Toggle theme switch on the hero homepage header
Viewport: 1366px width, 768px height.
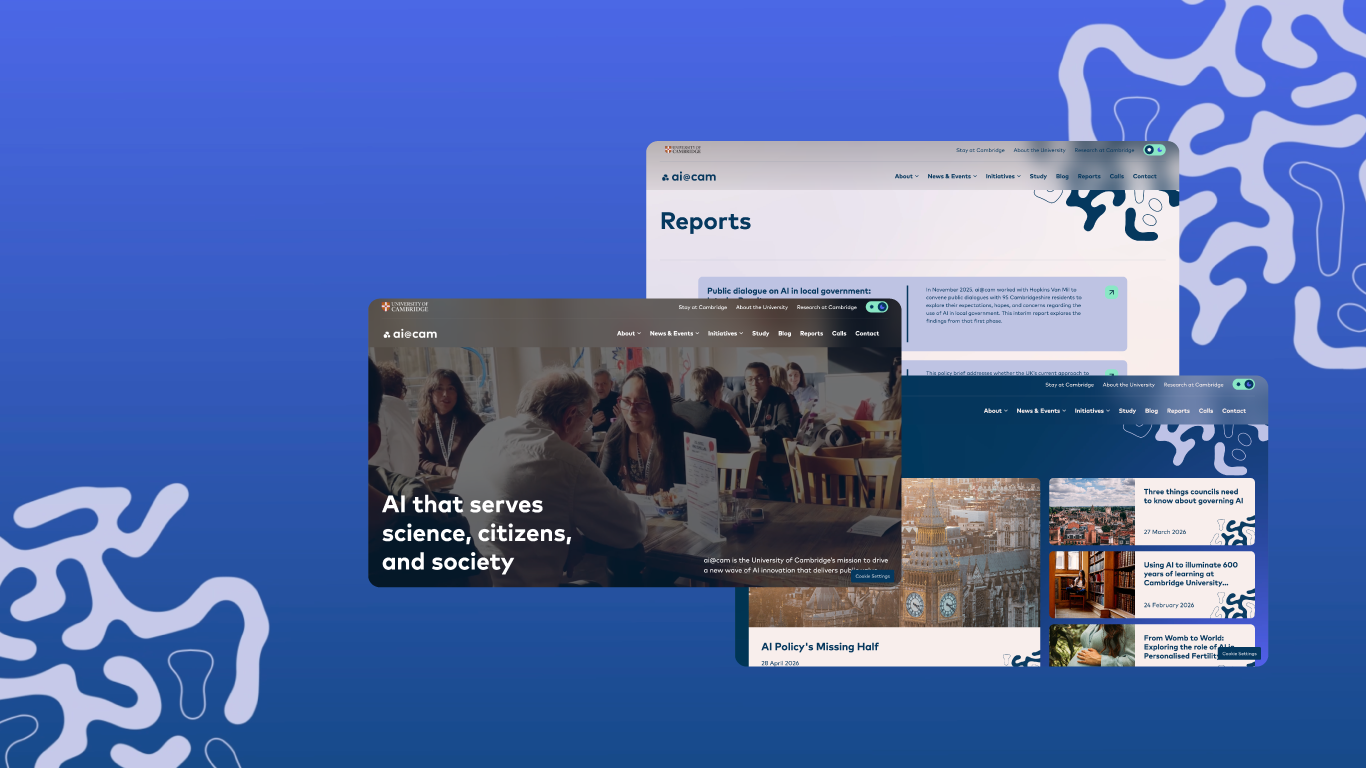click(x=877, y=307)
